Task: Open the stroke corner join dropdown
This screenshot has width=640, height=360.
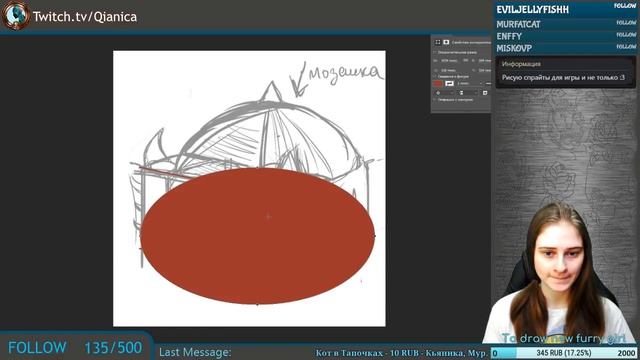Action: 485,93
